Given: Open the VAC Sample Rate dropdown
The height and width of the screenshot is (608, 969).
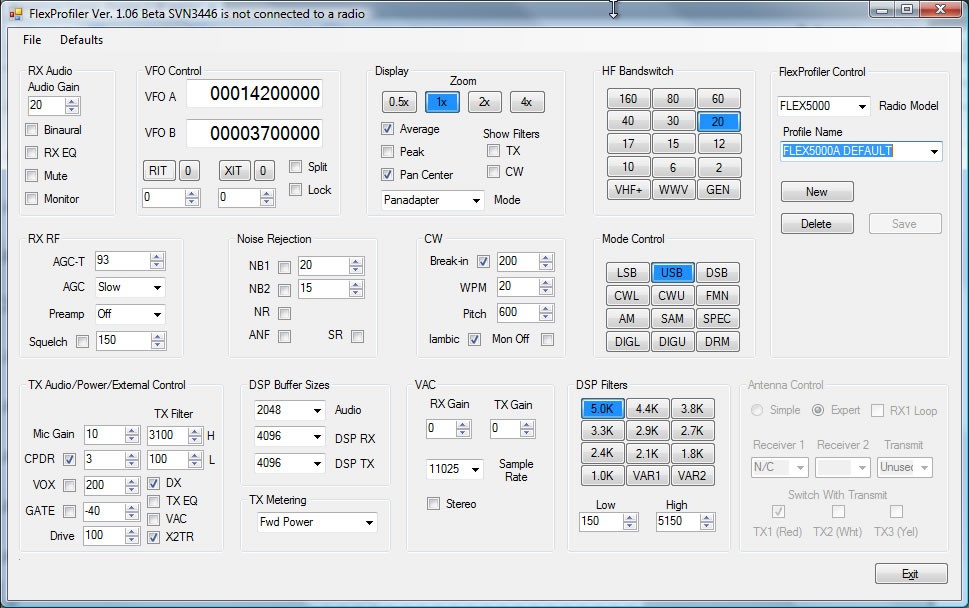Looking at the screenshot, I should point(475,469).
